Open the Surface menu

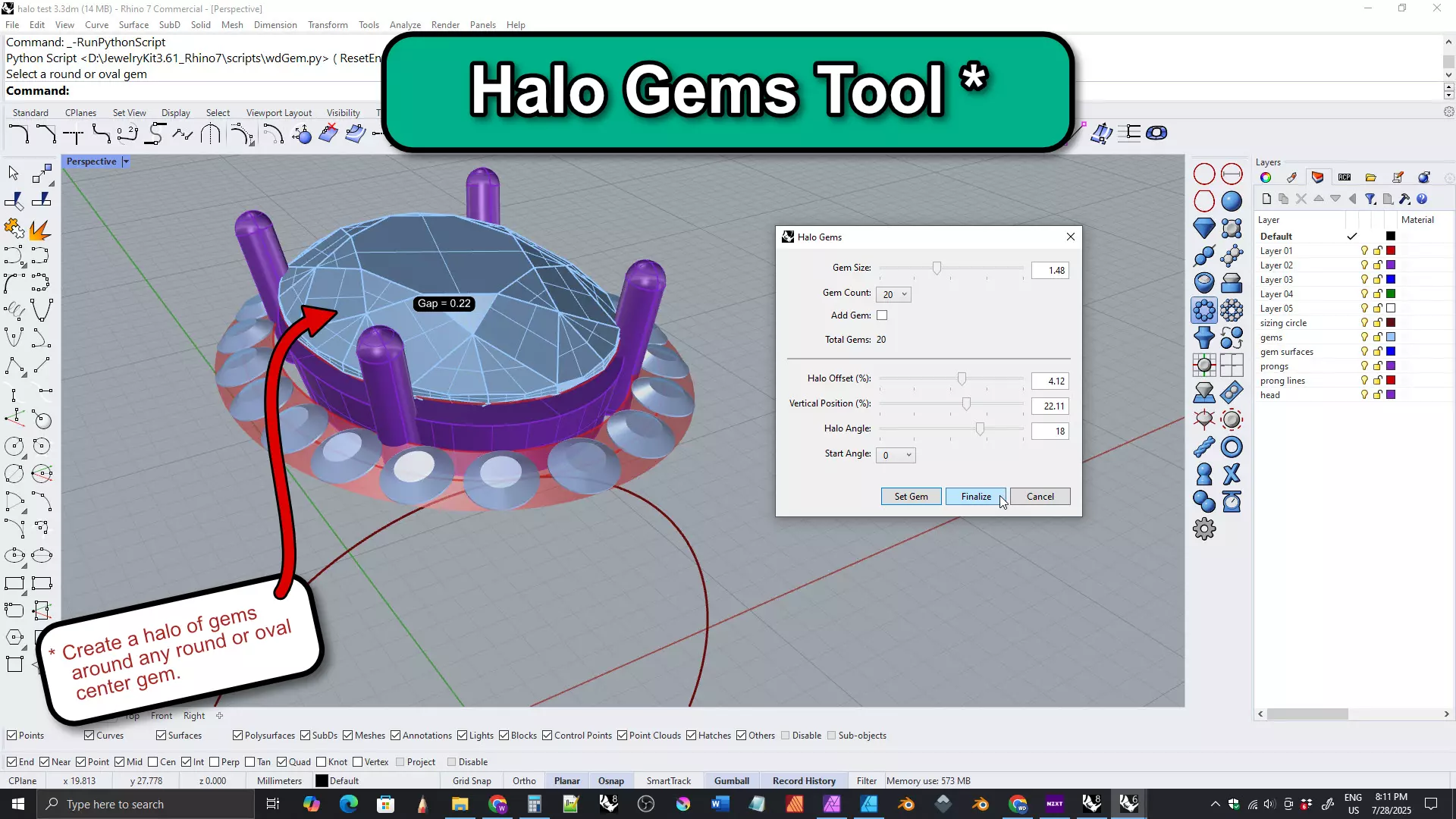click(133, 25)
